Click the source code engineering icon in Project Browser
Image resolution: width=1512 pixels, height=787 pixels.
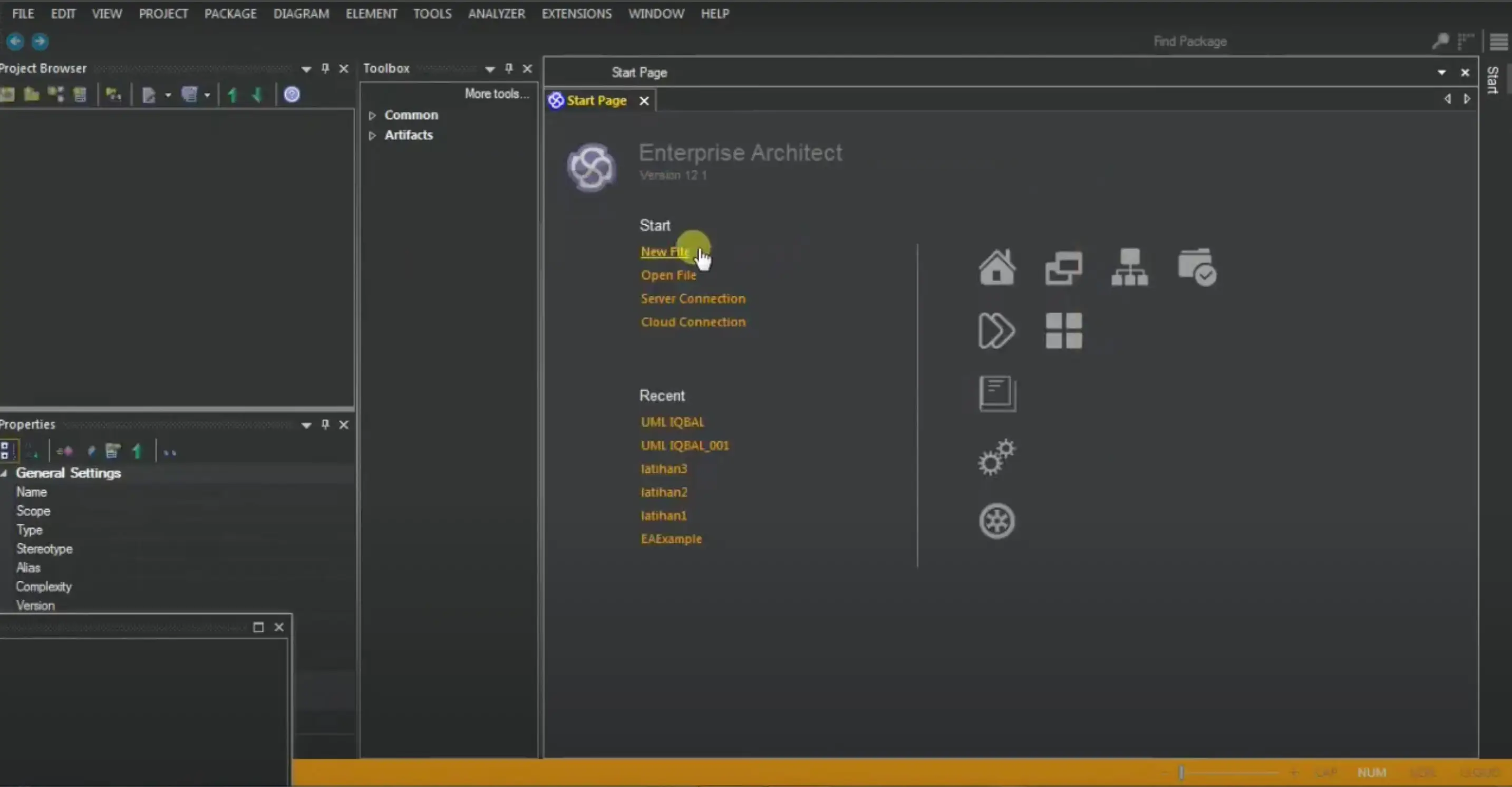click(189, 94)
